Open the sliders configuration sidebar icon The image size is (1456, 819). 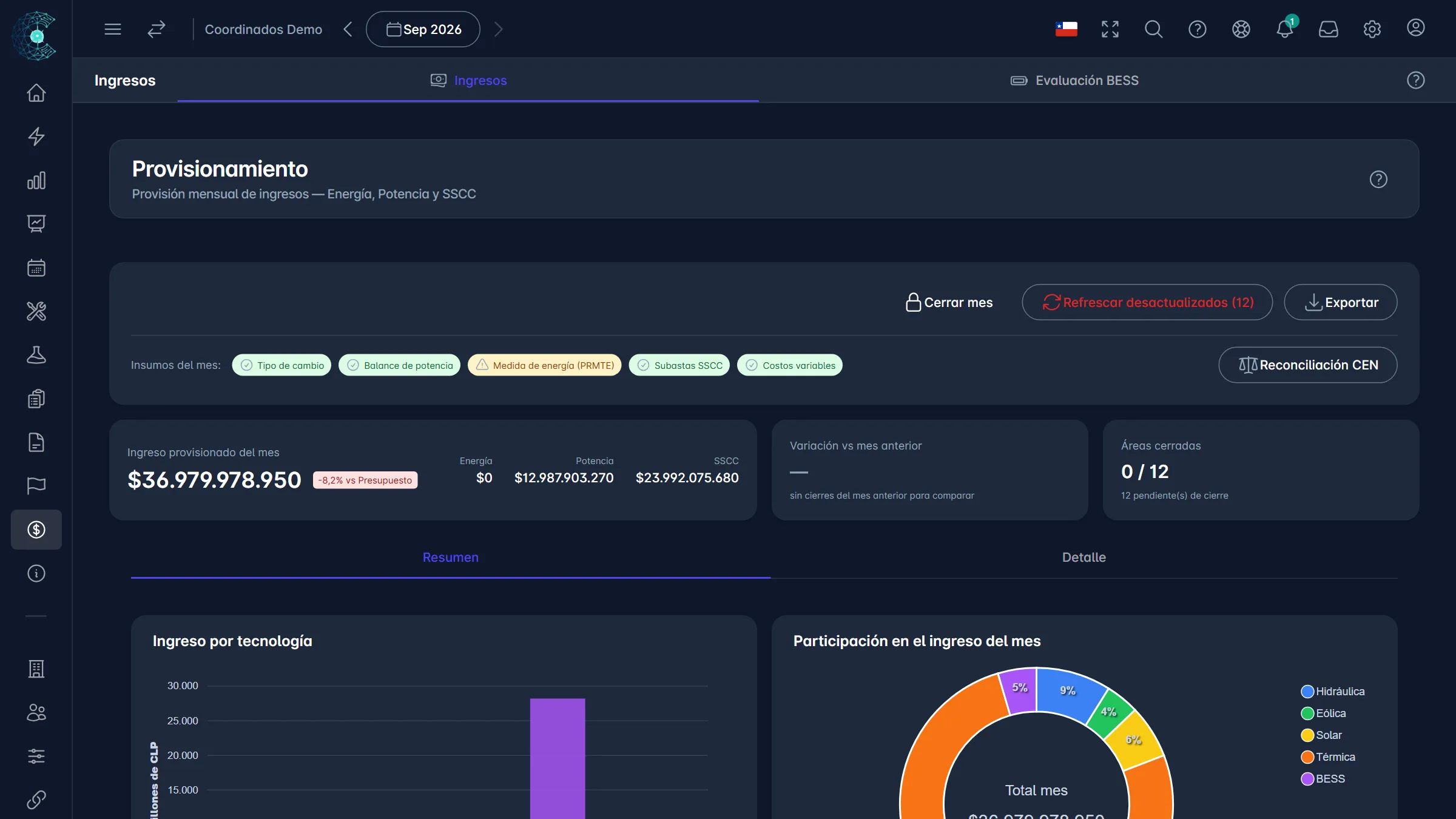36,757
